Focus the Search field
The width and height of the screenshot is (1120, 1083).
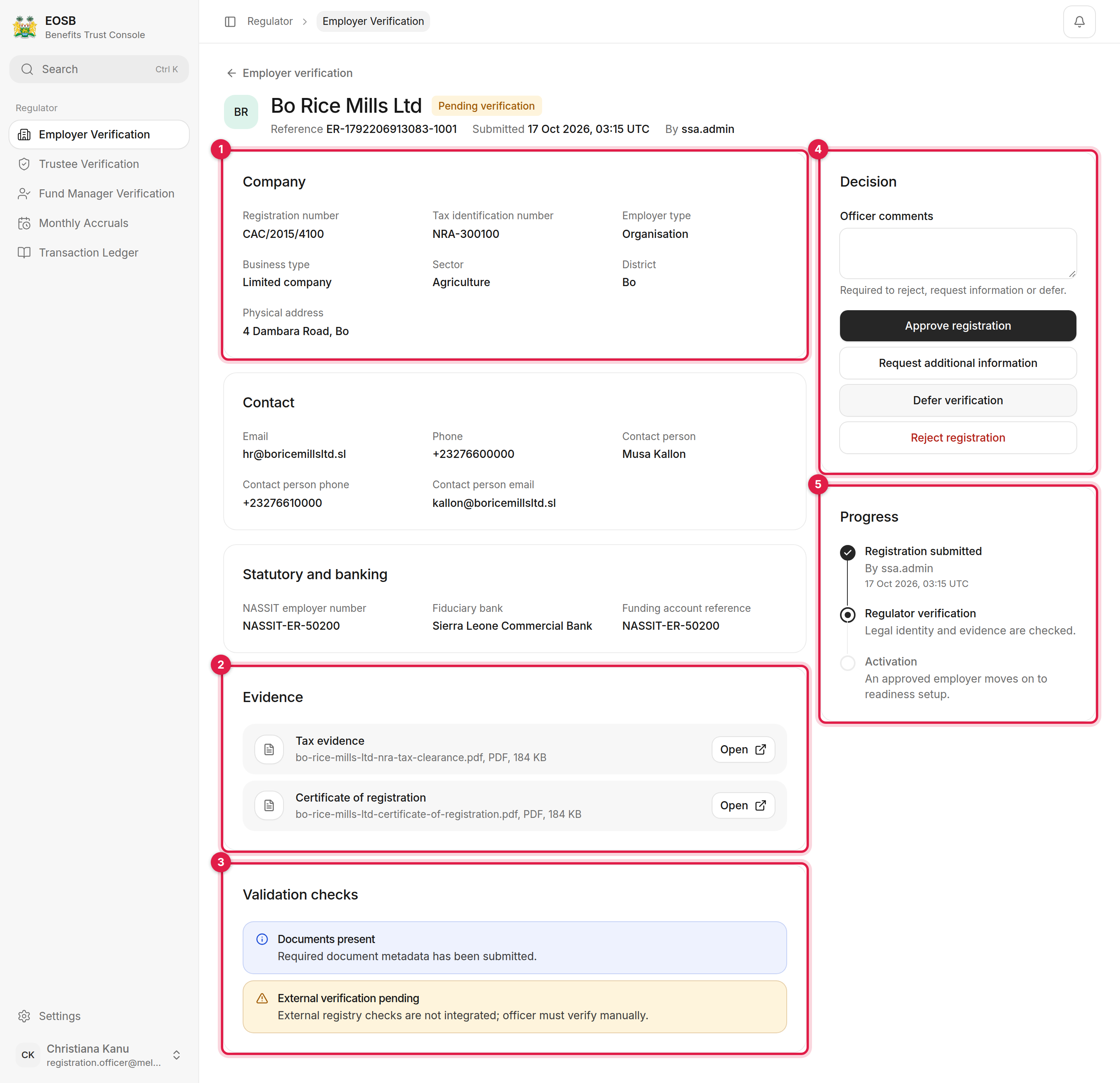click(x=99, y=69)
